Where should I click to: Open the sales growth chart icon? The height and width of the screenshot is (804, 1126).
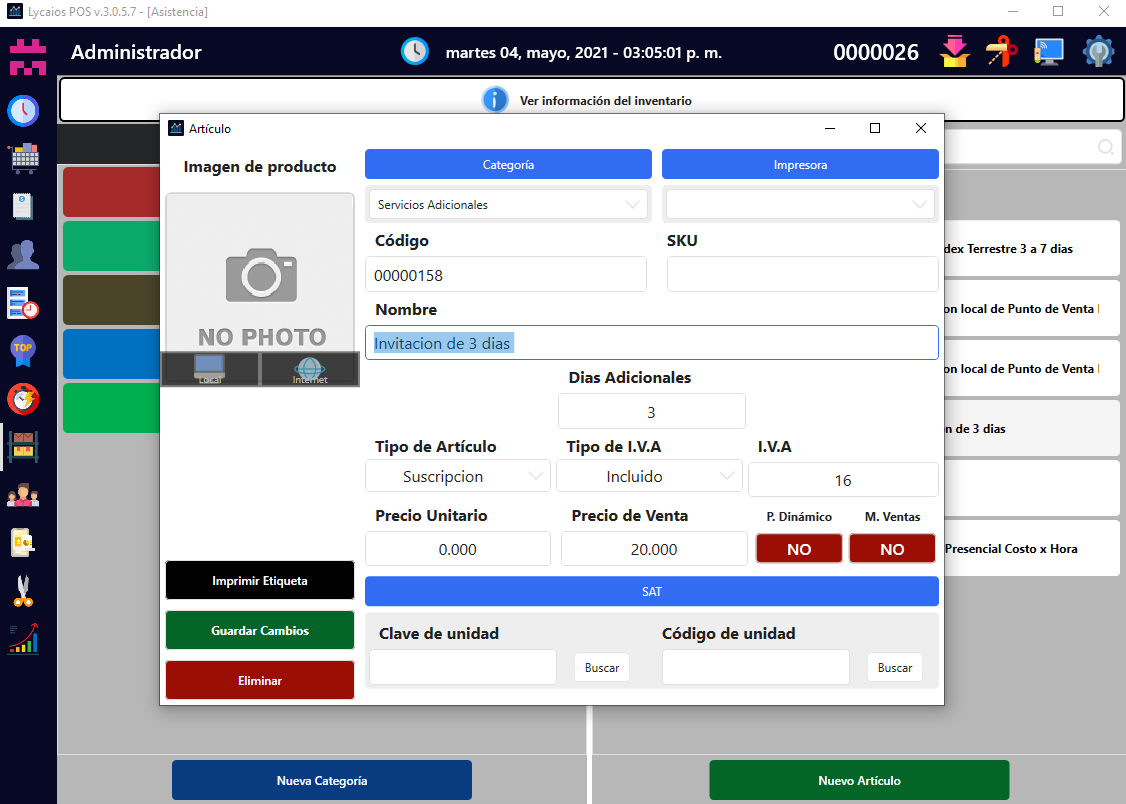pos(24,639)
